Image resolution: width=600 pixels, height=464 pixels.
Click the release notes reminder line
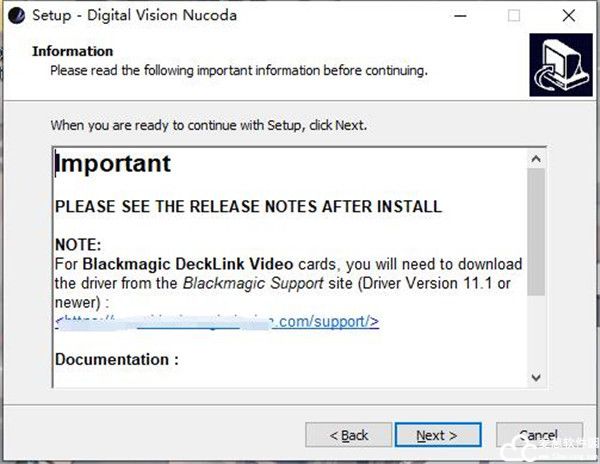[248, 207]
